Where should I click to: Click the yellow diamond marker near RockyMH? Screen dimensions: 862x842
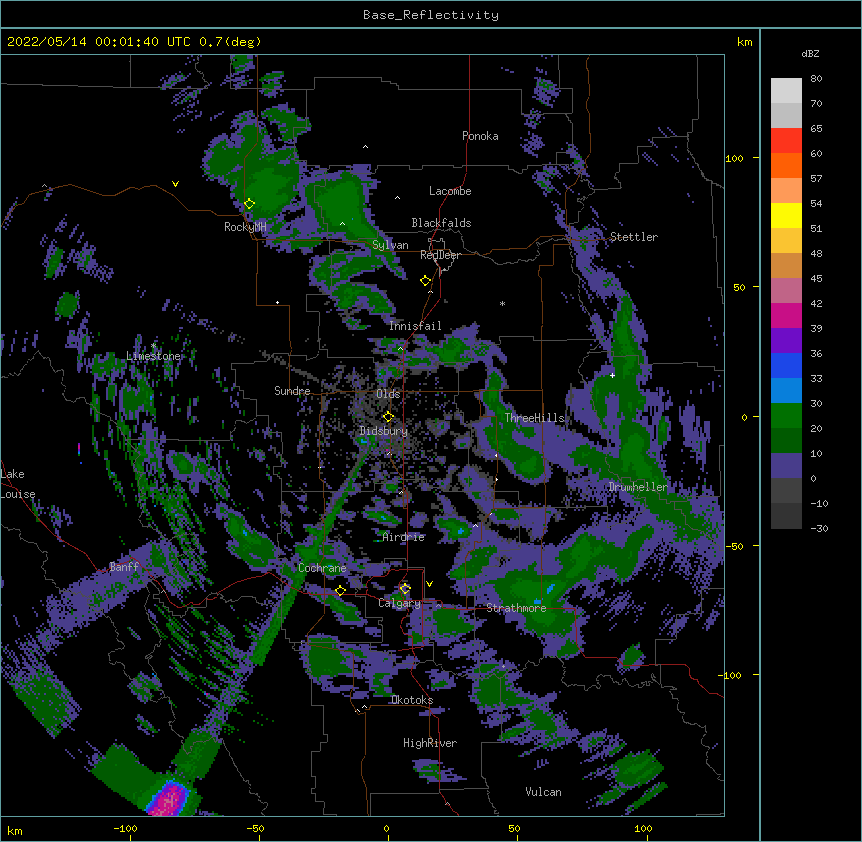(249, 204)
